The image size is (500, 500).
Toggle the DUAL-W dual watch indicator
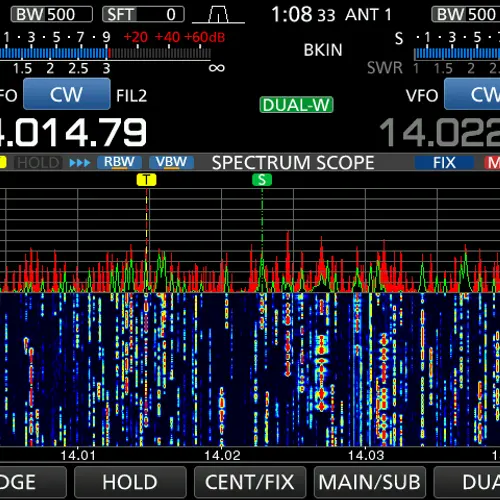point(296,105)
